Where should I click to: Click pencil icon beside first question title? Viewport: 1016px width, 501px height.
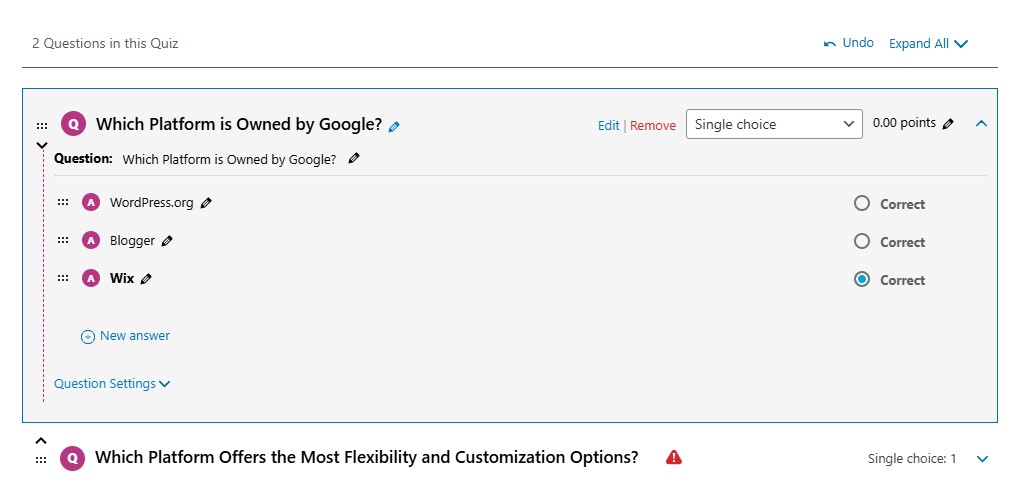pyautogui.click(x=394, y=126)
